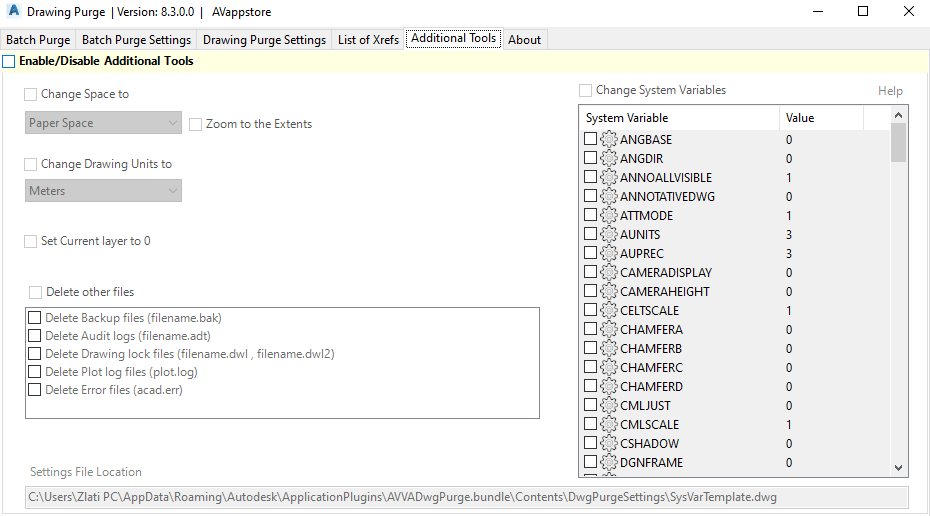Image resolution: width=930 pixels, height=516 pixels.
Task: Click the gear icon beside CSHADOW
Action: coord(609,443)
